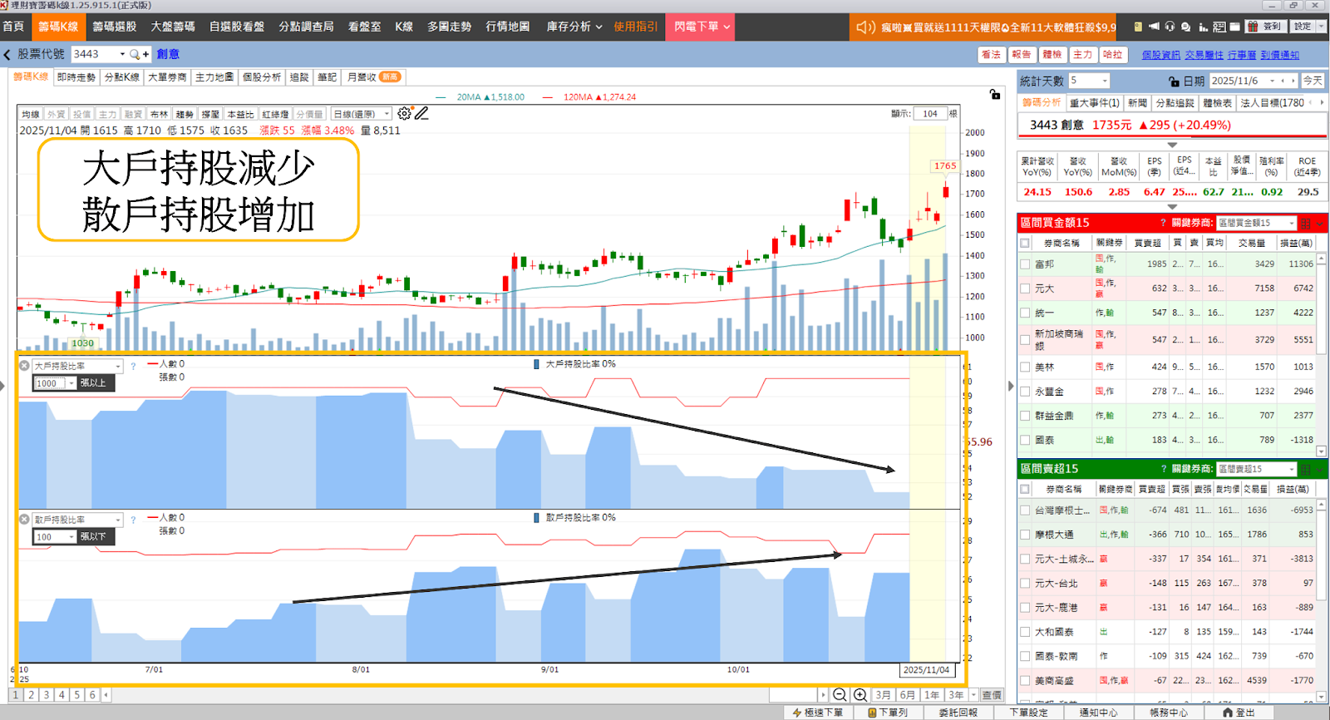Open the headset customer support icon
Screen dimensions: 1330x720
1170,26
